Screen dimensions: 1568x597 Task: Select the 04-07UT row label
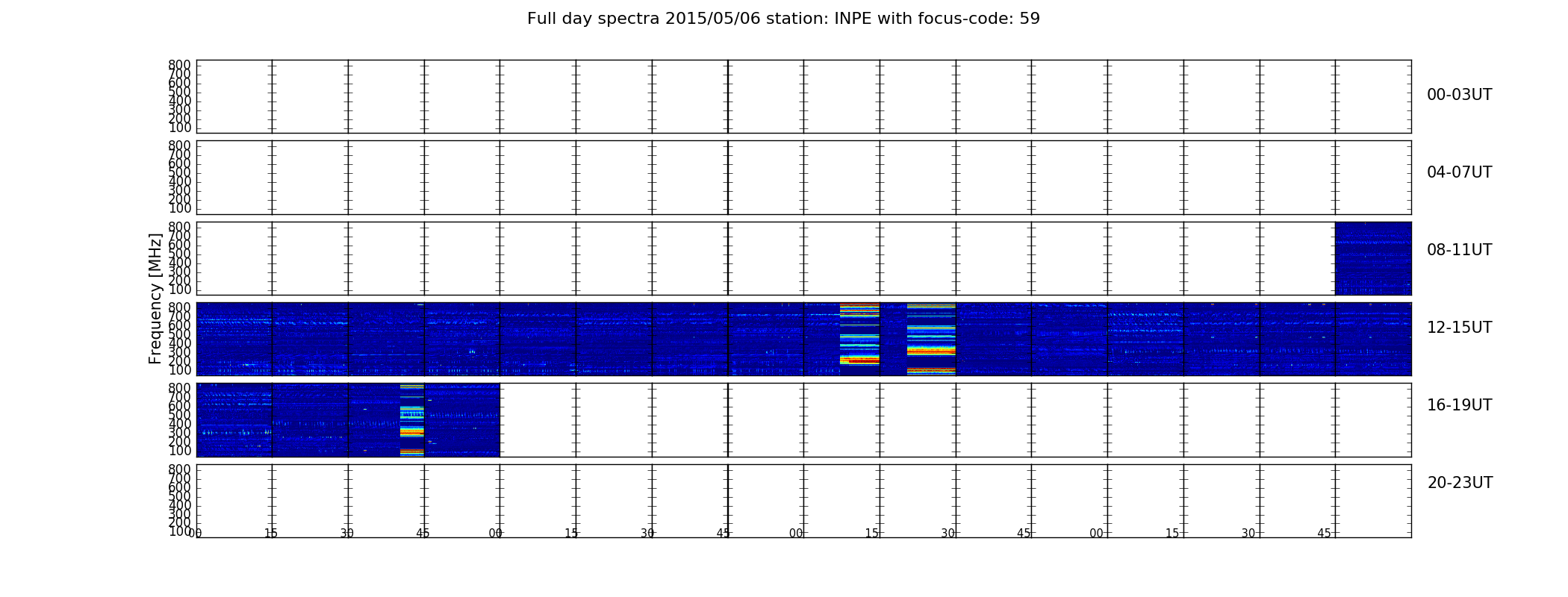click(1459, 172)
